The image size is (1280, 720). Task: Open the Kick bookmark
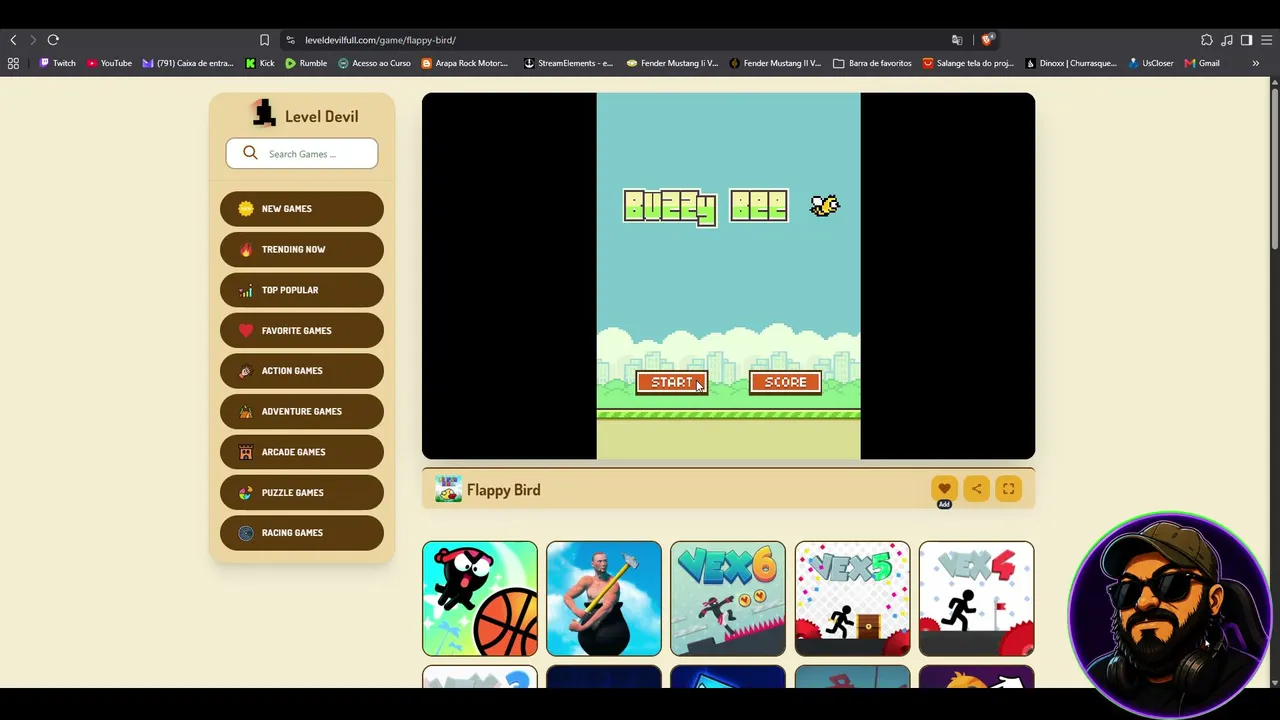(x=260, y=63)
